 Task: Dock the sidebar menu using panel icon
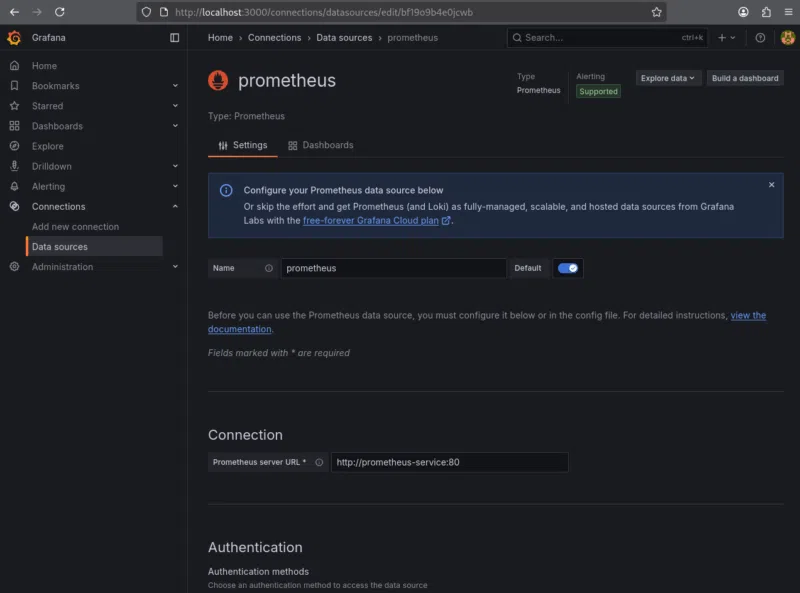pyautogui.click(x=175, y=38)
